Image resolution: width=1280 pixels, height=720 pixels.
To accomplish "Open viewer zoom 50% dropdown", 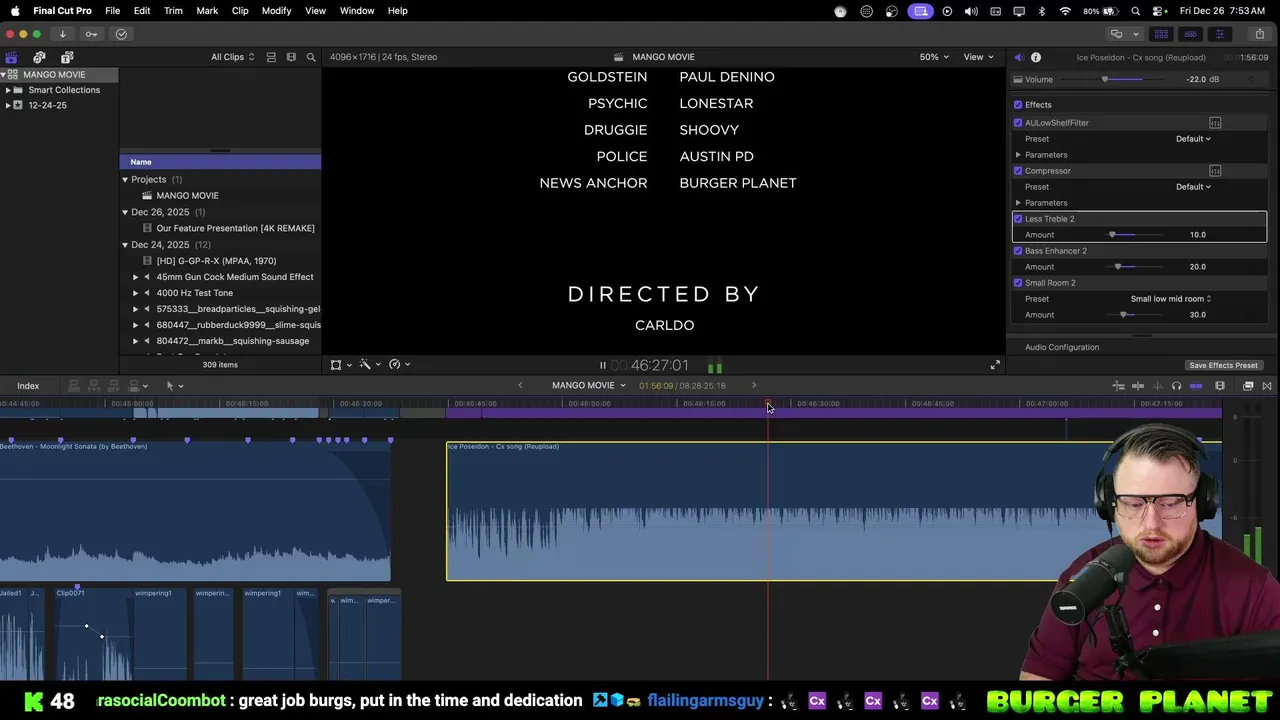I will pyautogui.click(x=934, y=57).
